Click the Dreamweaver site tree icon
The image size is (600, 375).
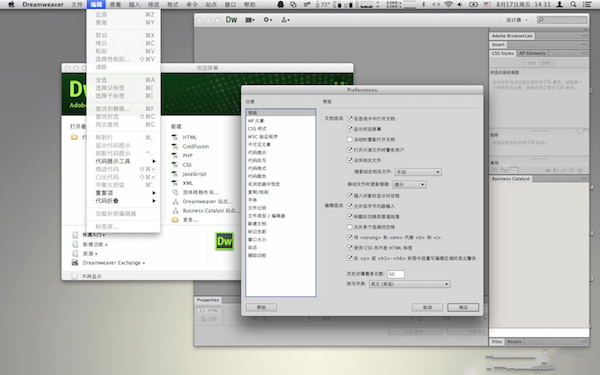[x=175, y=201]
